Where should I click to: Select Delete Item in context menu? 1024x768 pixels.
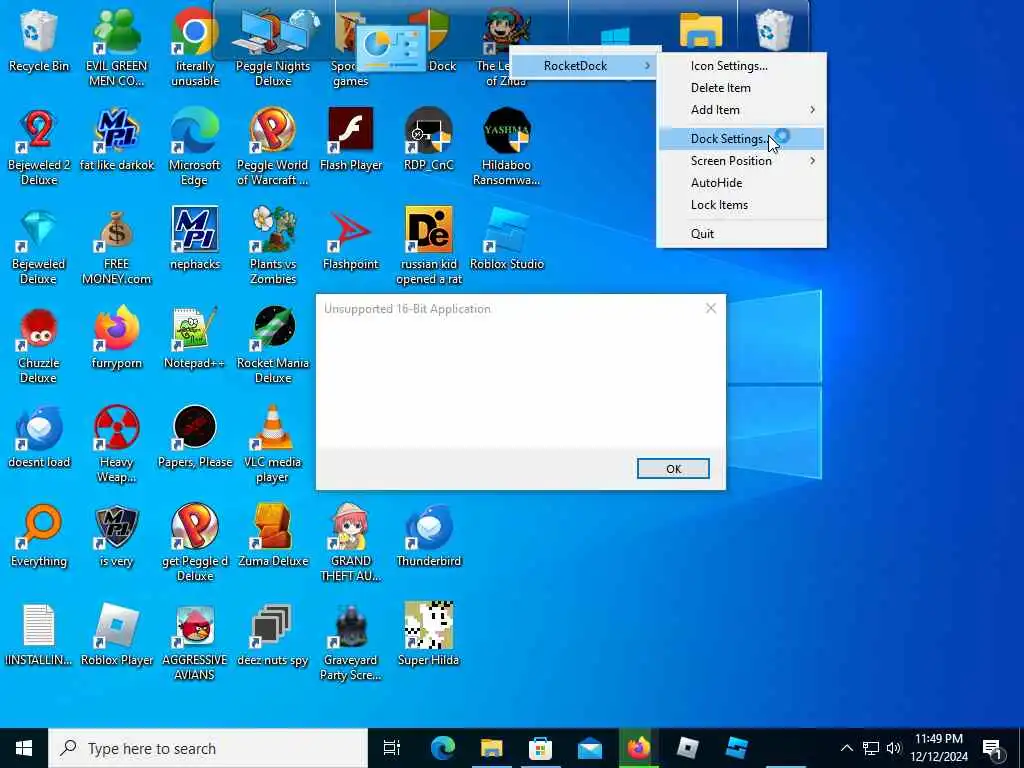click(741, 88)
